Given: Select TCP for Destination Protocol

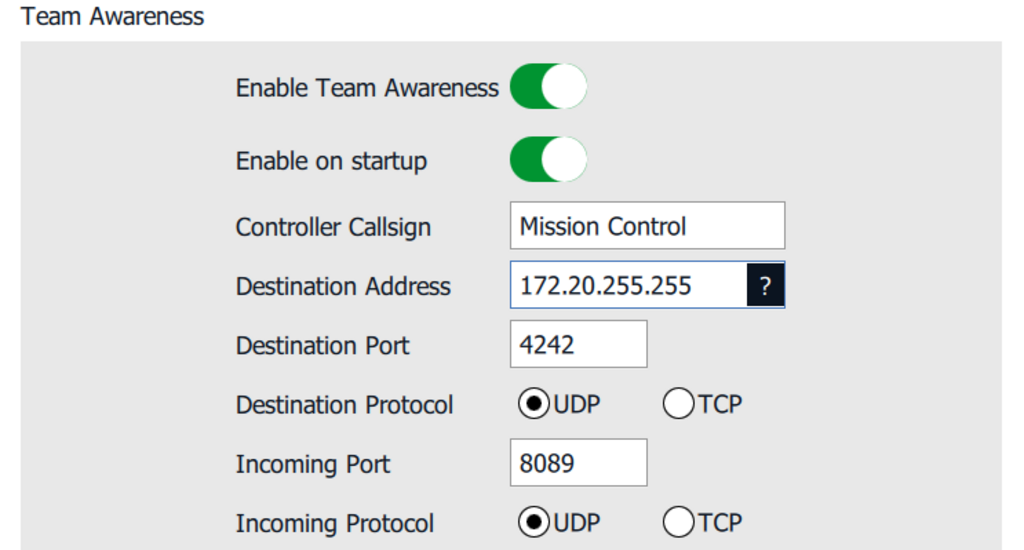Looking at the screenshot, I should point(678,405).
